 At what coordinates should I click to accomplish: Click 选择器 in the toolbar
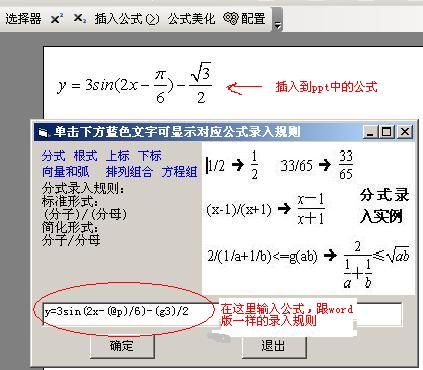pos(23,18)
